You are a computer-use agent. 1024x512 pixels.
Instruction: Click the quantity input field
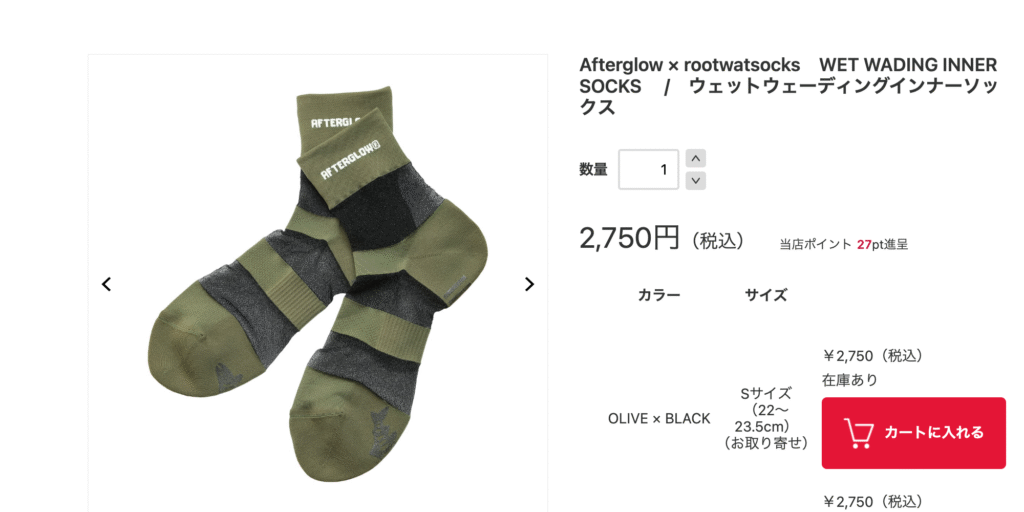click(648, 170)
